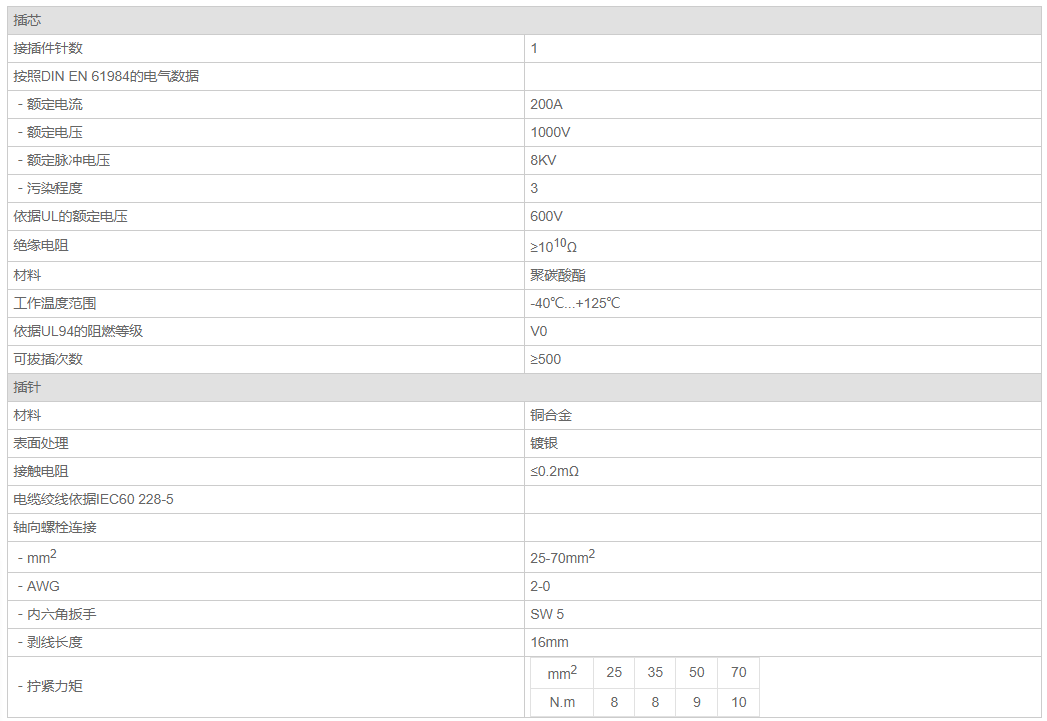Select the ≥500 mating cycles value
The width and height of the screenshot is (1047, 721).
click(546, 359)
